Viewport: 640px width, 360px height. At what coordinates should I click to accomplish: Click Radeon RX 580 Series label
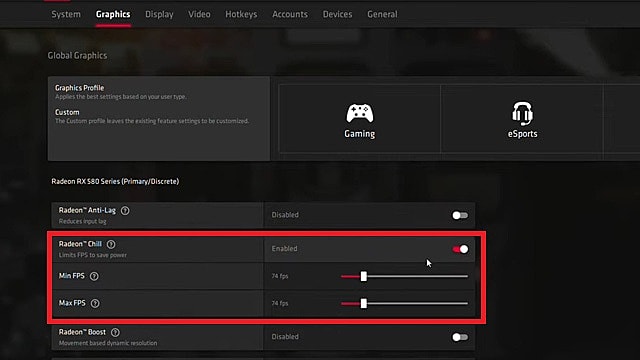tap(115, 181)
